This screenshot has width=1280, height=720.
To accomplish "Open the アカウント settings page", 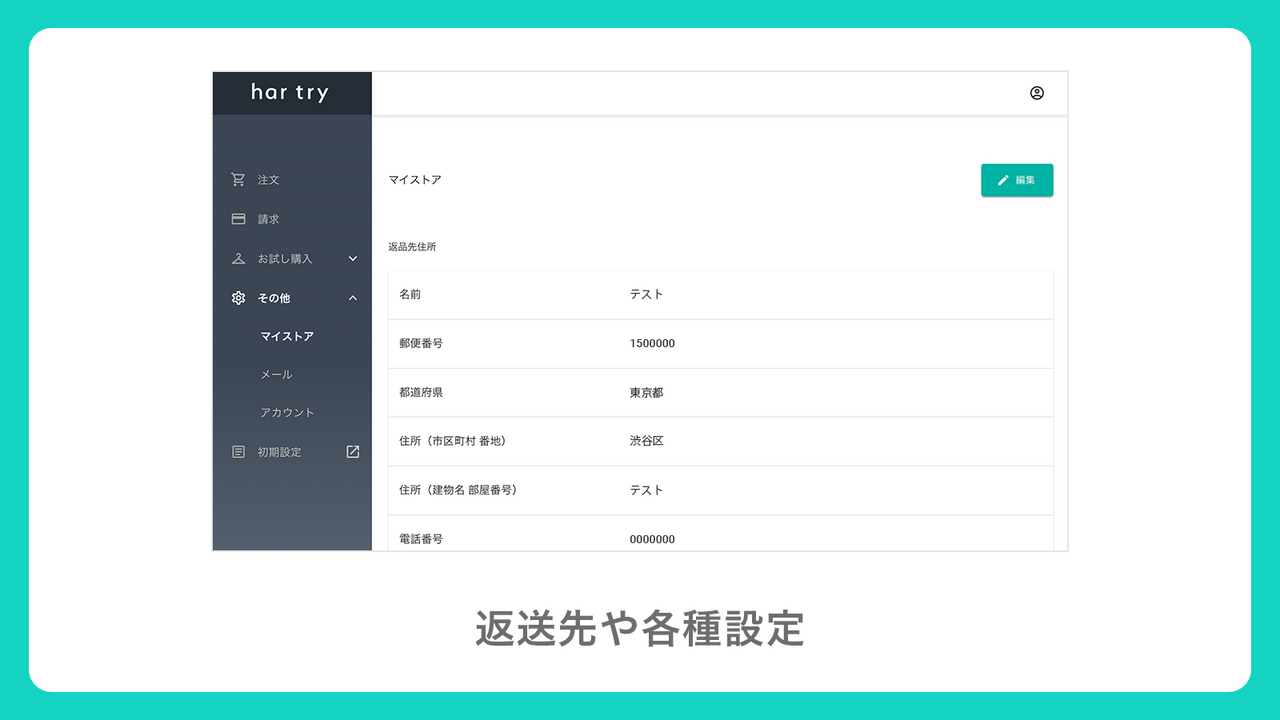I will (x=287, y=412).
